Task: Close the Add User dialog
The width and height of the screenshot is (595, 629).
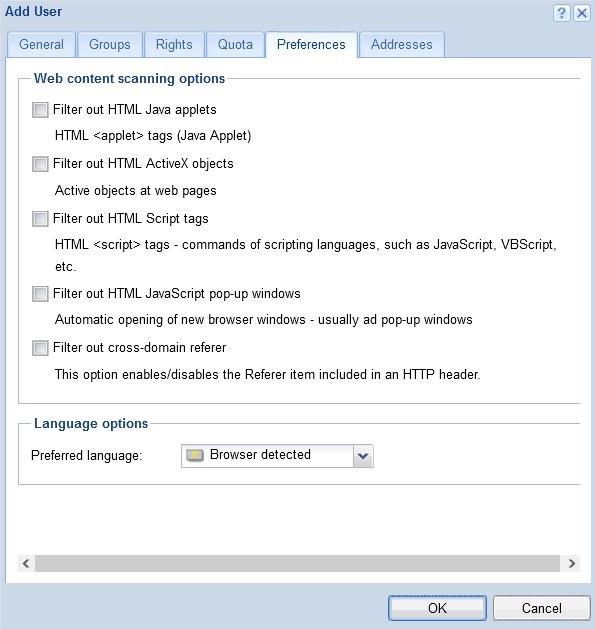Action: click(x=581, y=13)
